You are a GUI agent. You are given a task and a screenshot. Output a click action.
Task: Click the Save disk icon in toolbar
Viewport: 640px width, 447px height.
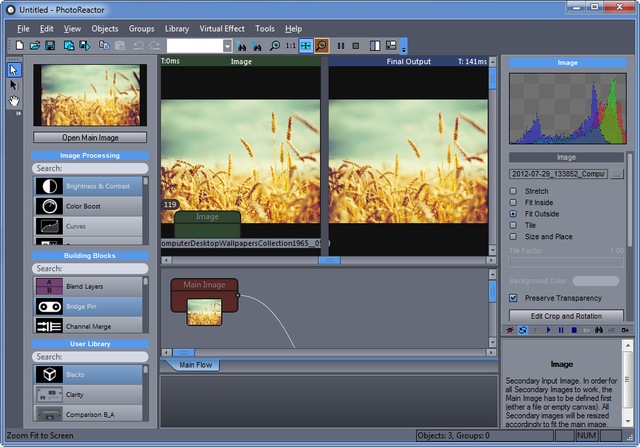click(x=50, y=46)
